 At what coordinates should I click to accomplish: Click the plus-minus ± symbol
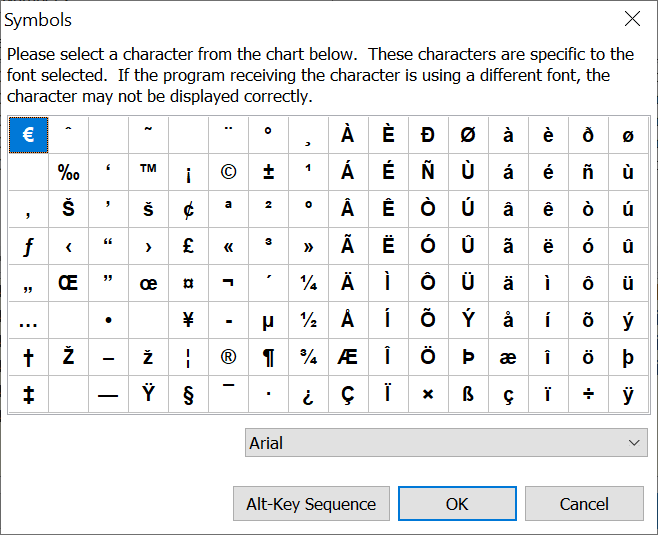pyautogui.click(x=268, y=172)
